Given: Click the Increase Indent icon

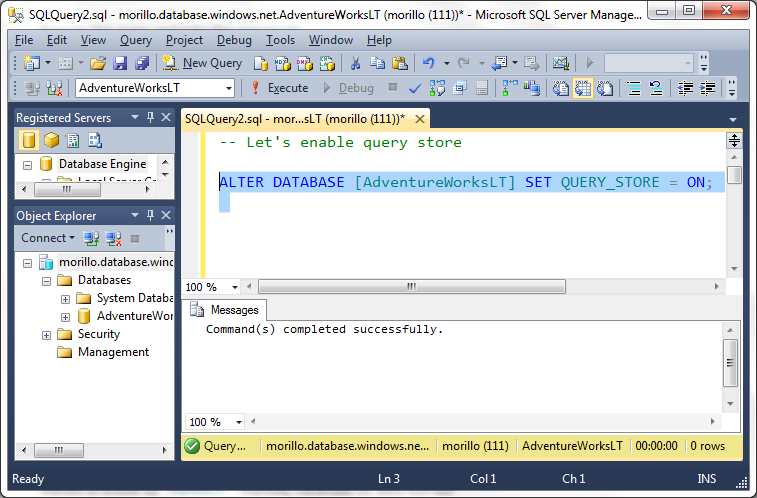Looking at the screenshot, I should click(x=707, y=88).
